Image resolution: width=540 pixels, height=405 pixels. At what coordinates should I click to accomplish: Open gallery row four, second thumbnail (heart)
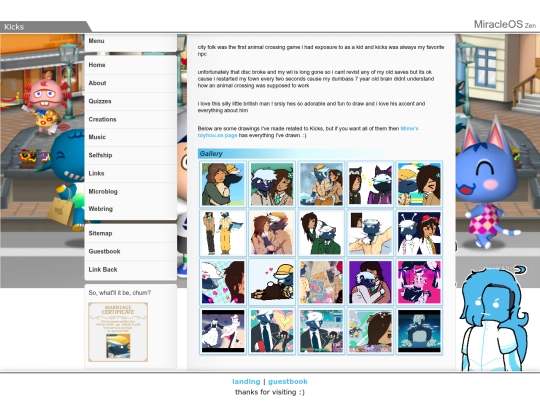272,331
